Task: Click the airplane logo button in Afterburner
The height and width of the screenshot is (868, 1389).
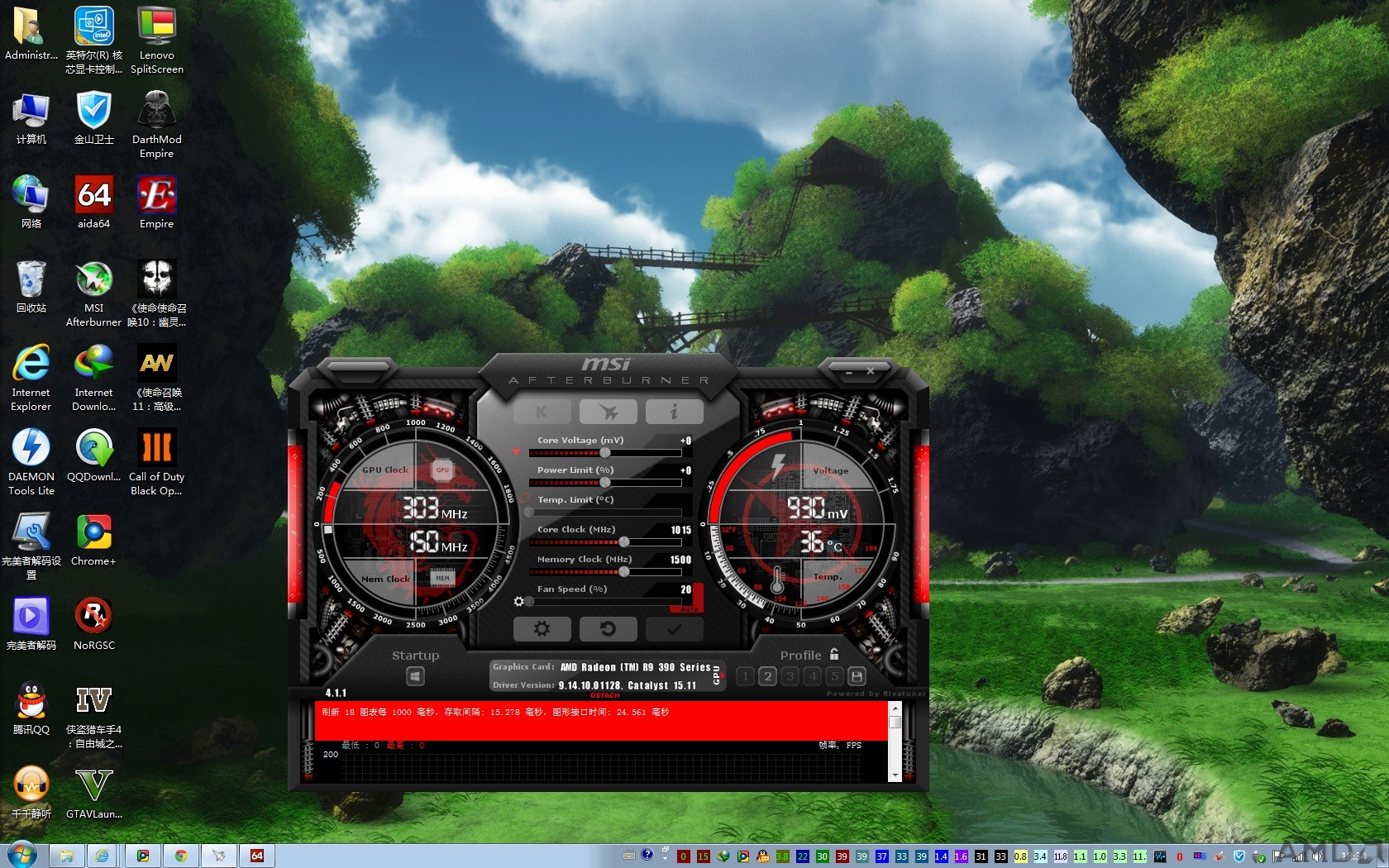Action: (x=609, y=411)
